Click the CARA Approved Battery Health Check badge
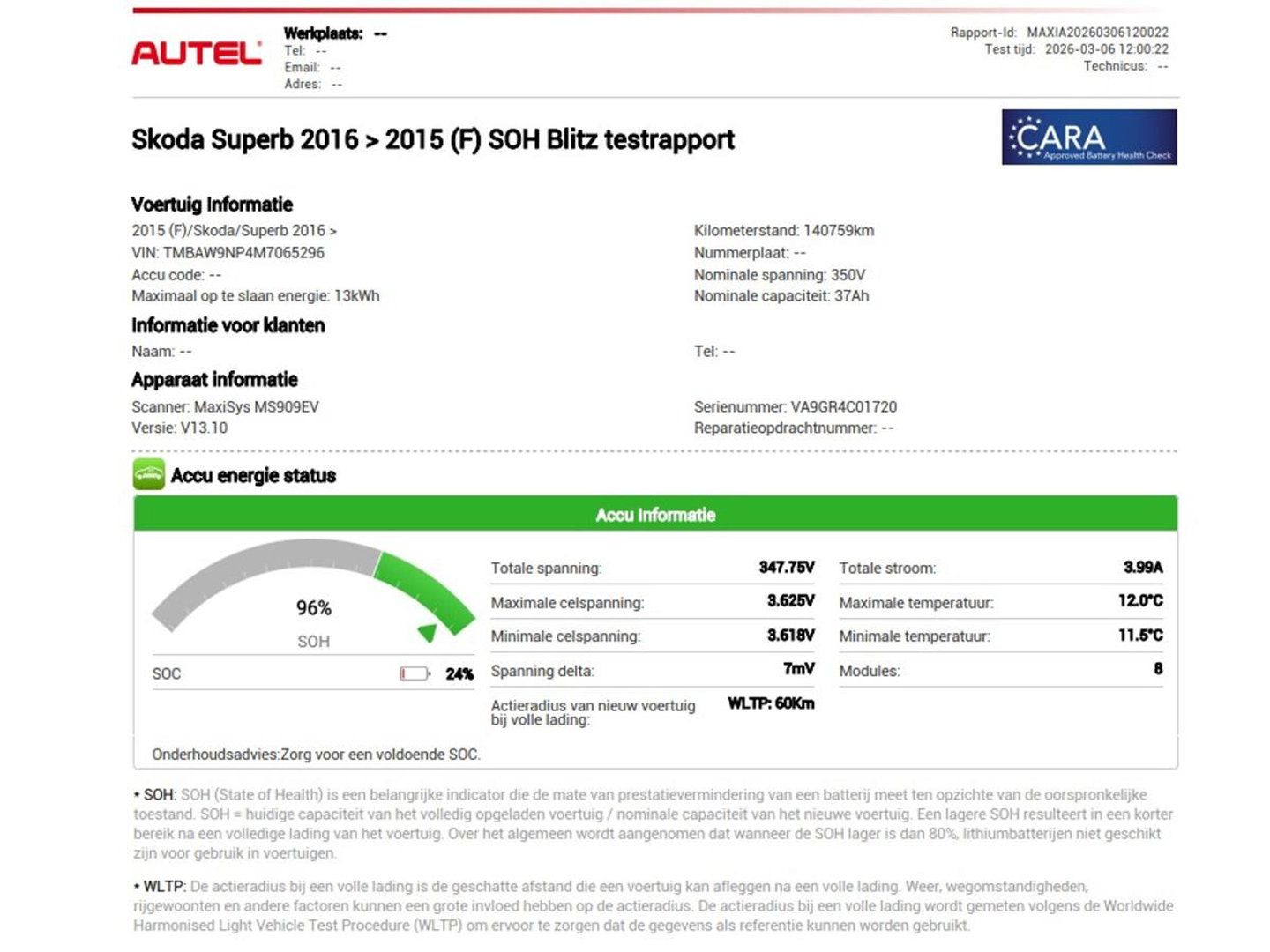The image size is (1270, 952). tap(1088, 137)
